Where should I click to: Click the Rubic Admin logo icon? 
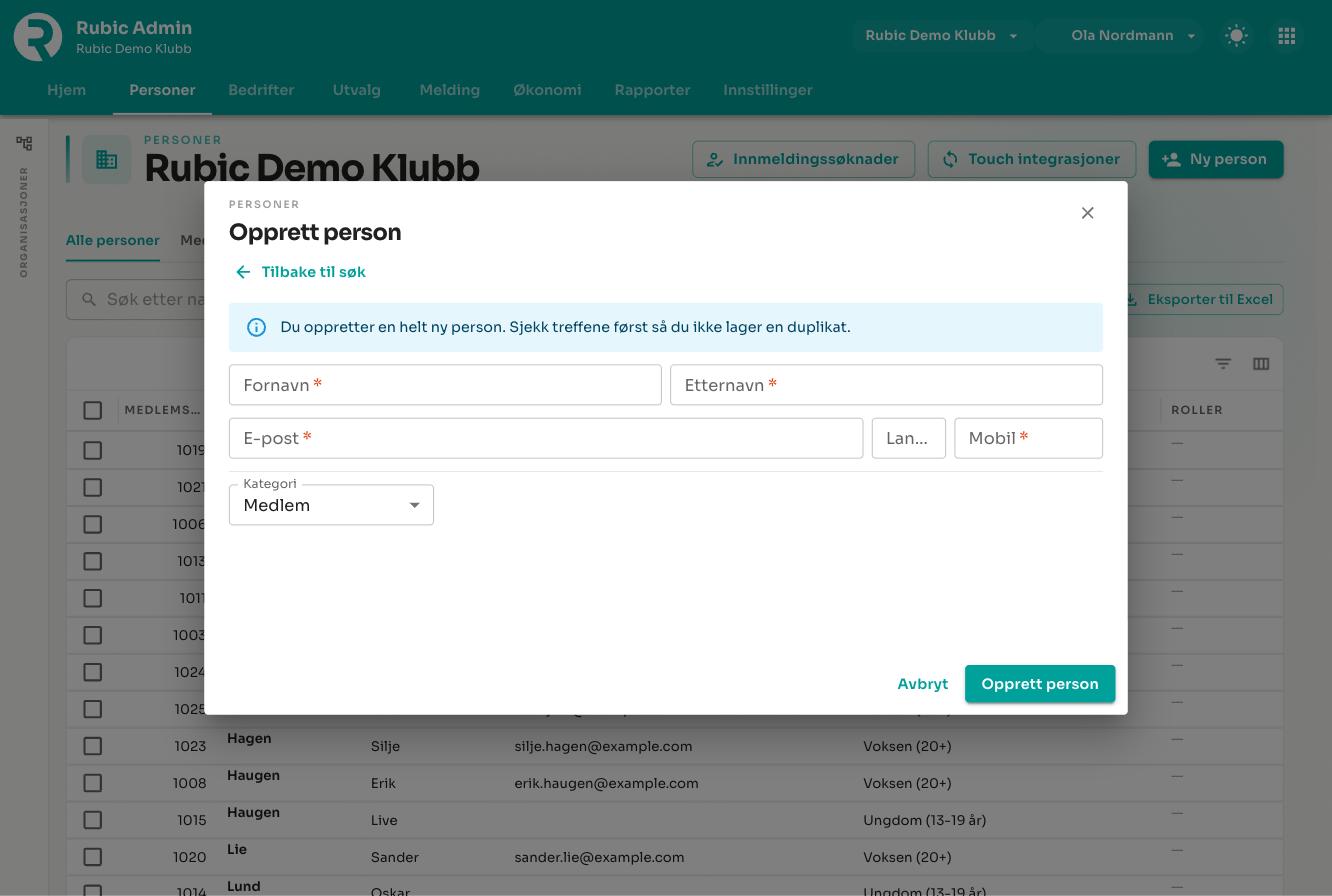[38, 37]
